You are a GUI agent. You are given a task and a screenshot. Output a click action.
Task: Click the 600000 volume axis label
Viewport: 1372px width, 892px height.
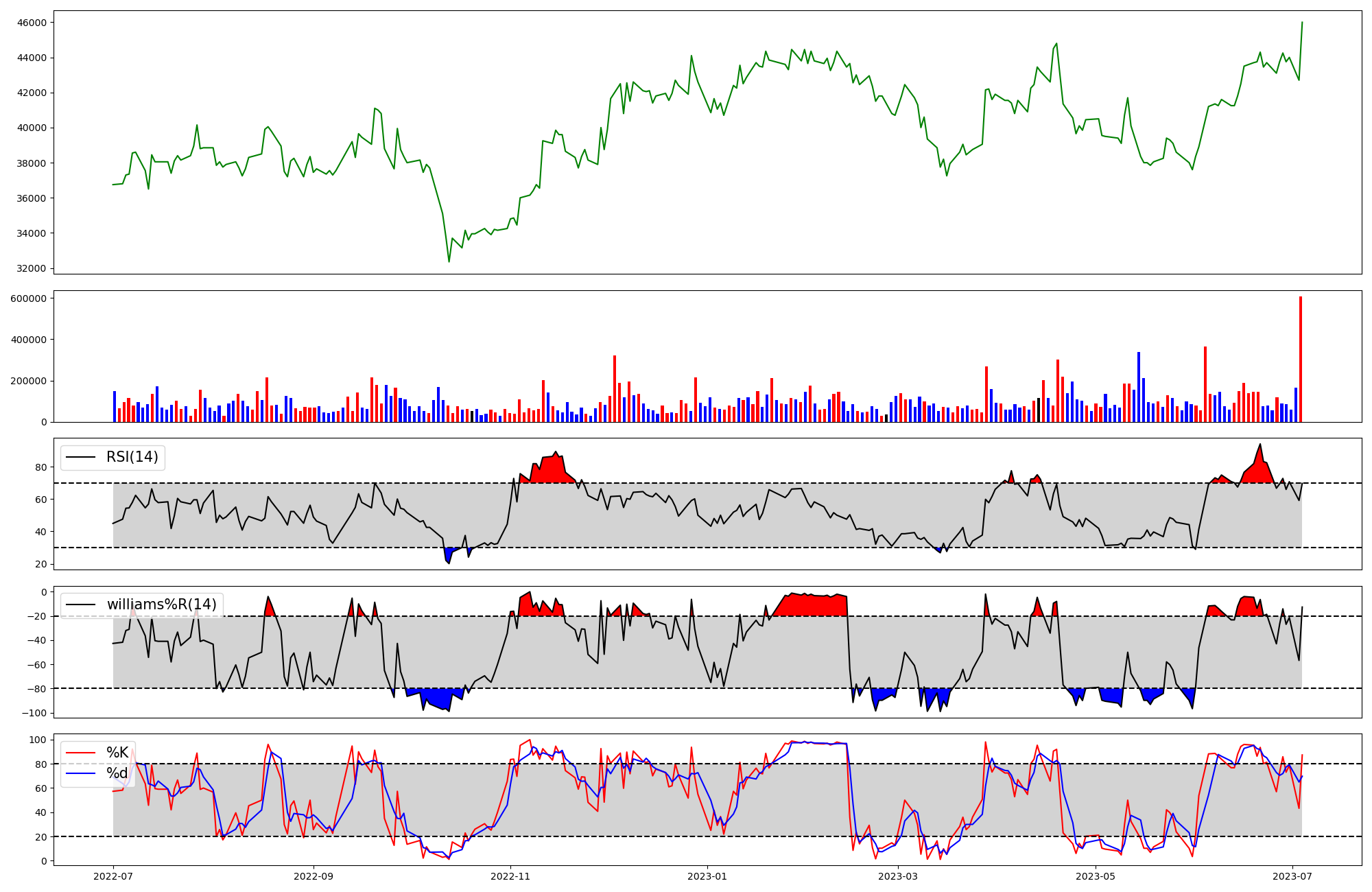[x=29, y=298]
